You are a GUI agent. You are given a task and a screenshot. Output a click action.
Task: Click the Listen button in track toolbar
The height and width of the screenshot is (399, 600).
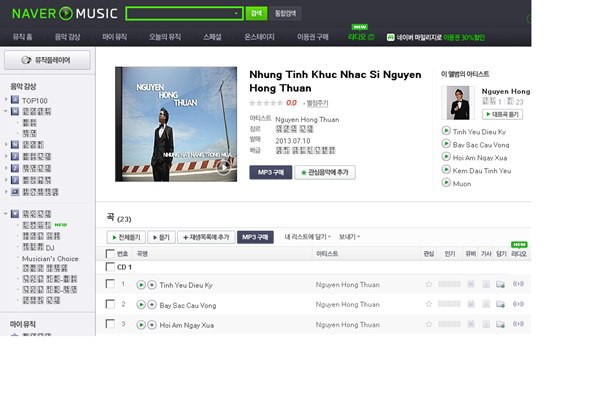161,237
